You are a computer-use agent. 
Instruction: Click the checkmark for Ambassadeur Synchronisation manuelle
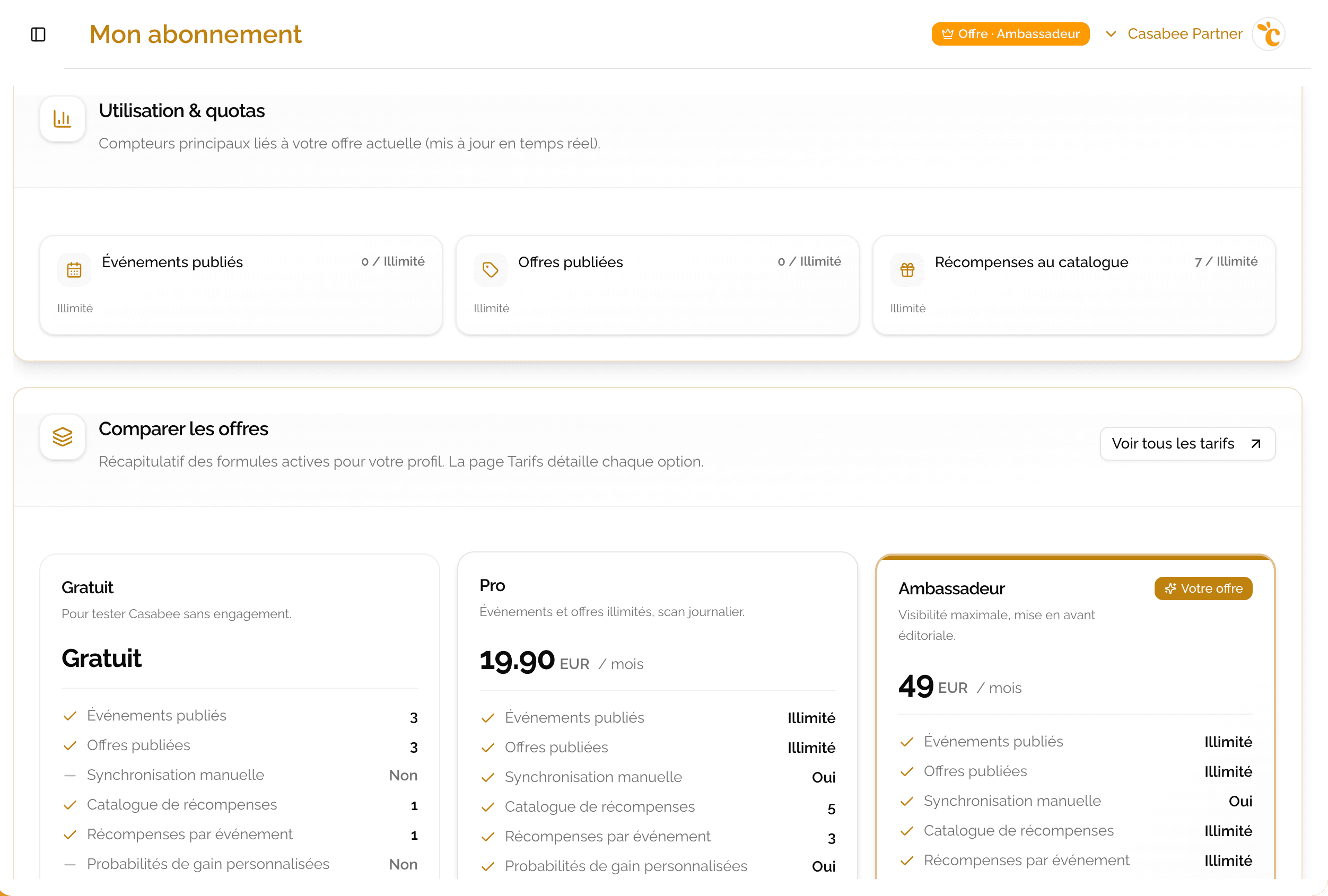(906, 802)
